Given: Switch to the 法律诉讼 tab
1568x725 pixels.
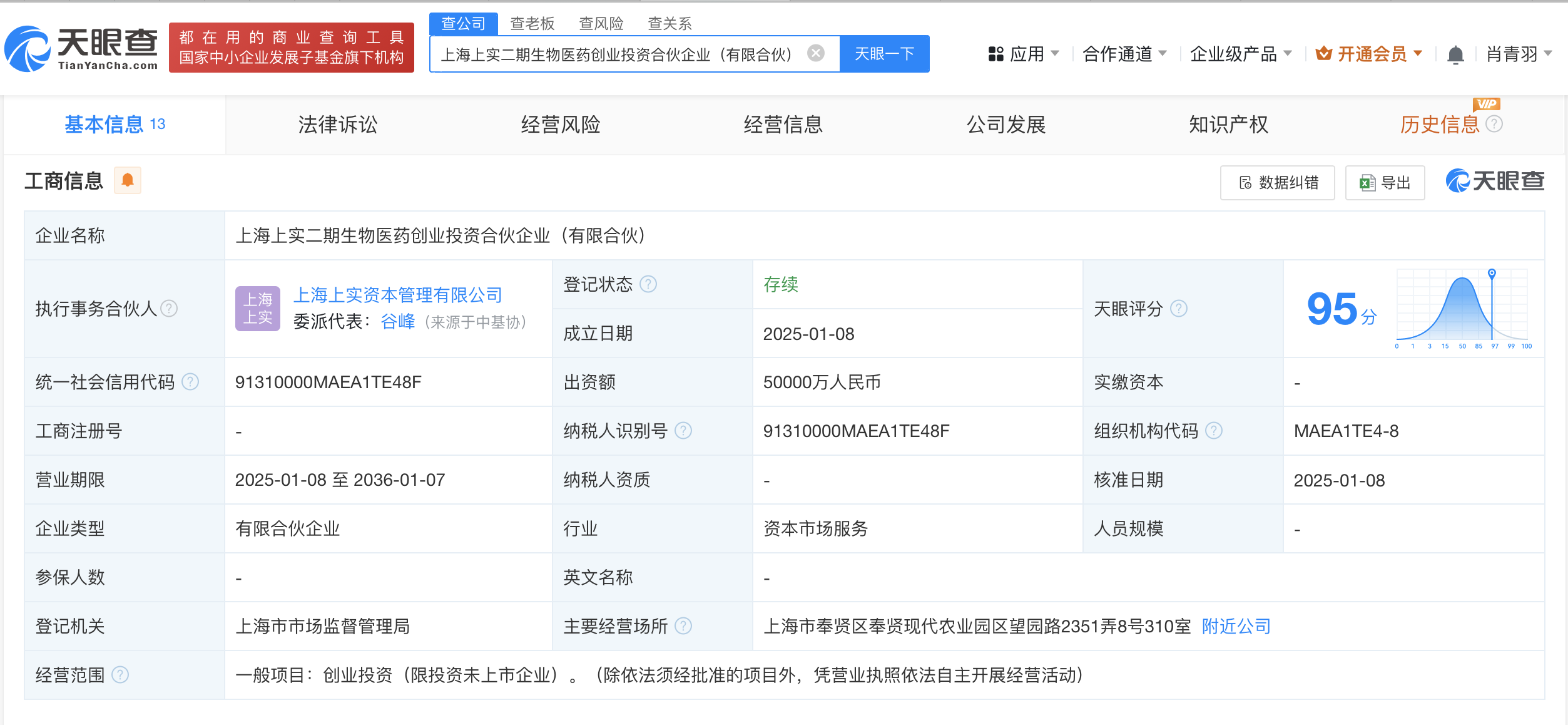Looking at the screenshot, I should coord(338,125).
